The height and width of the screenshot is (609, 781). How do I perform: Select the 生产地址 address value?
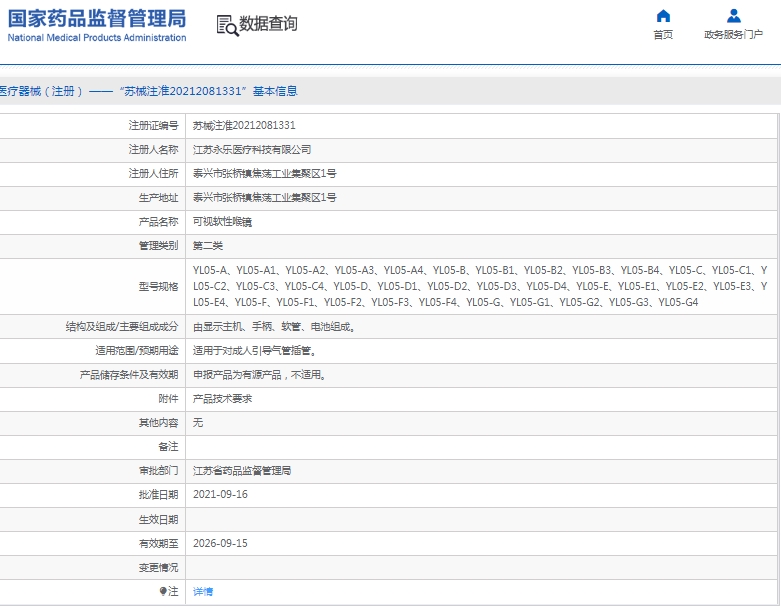[x=264, y=197]
